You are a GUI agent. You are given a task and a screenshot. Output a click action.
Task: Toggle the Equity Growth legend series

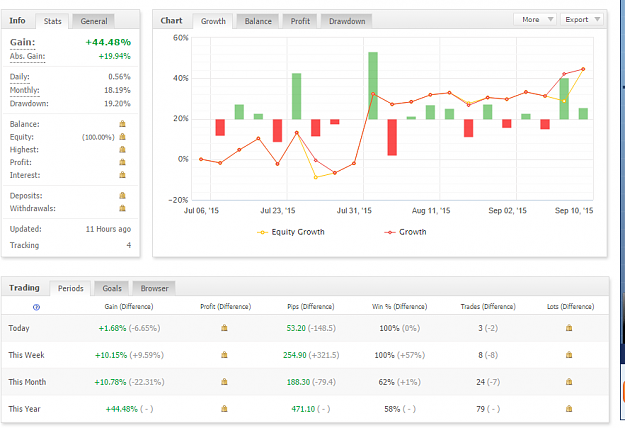(291, 232)
